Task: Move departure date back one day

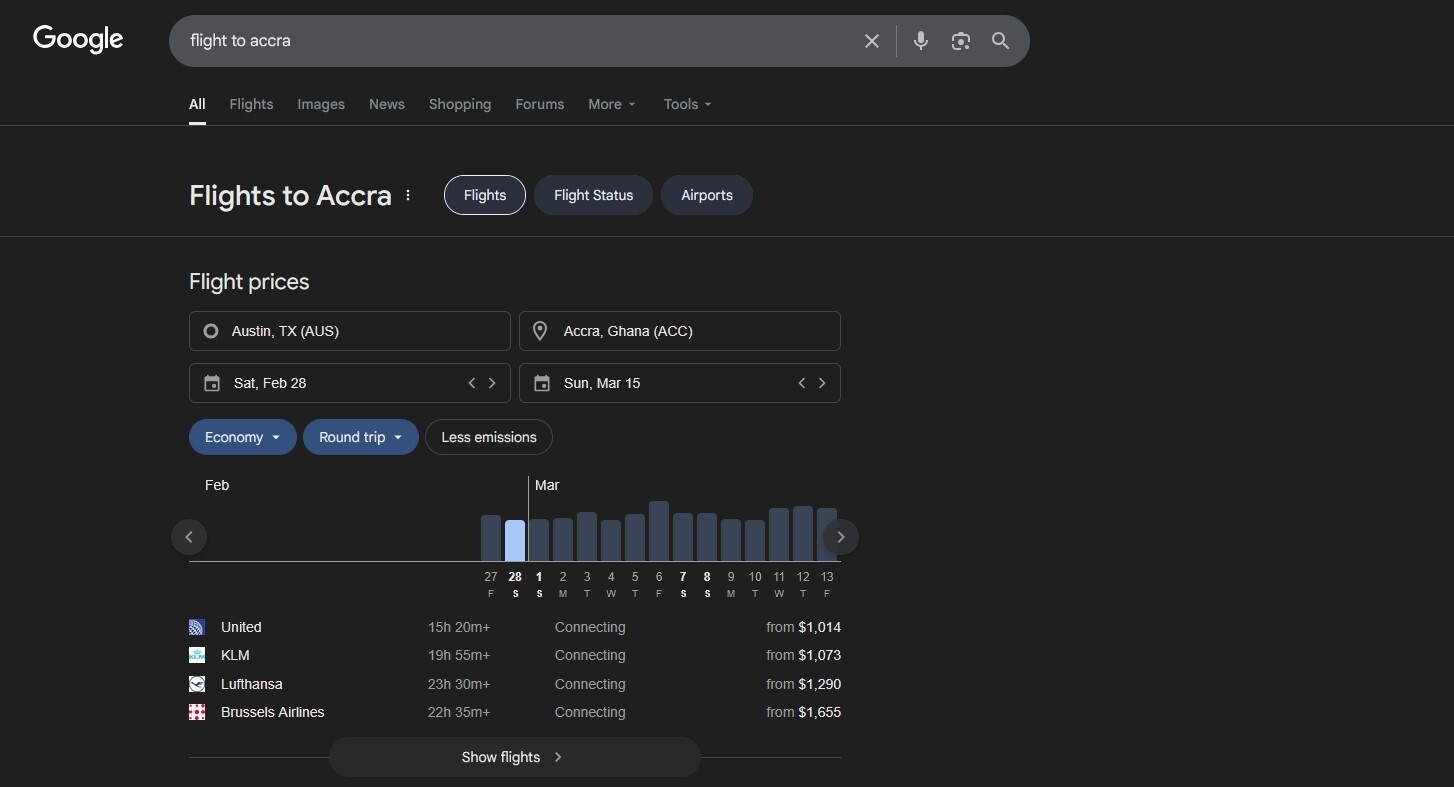Action: coord(472,383)
